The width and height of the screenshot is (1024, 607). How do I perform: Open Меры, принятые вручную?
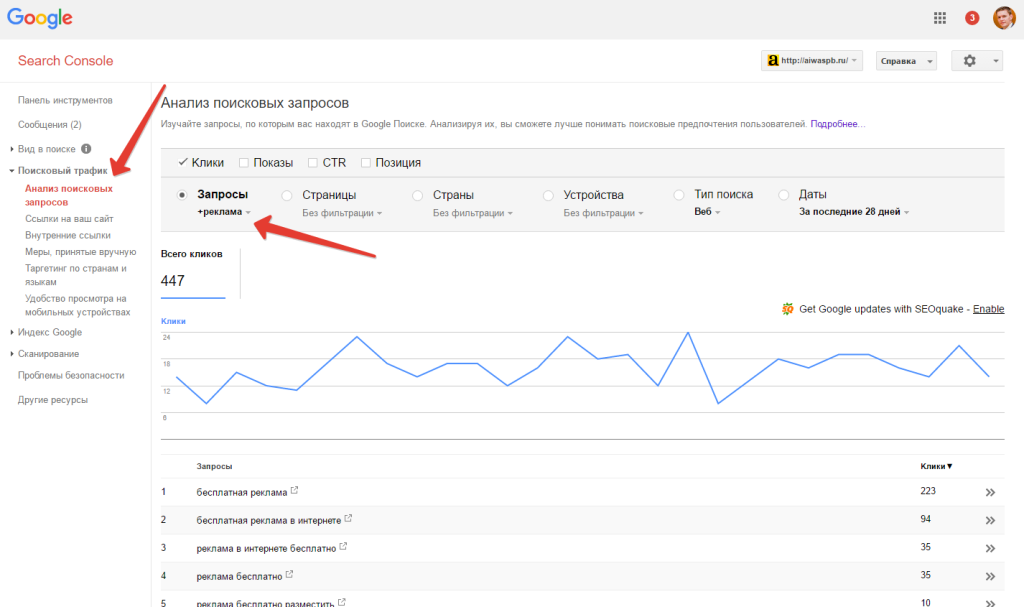pyautogui.click(x=80, y=252)
